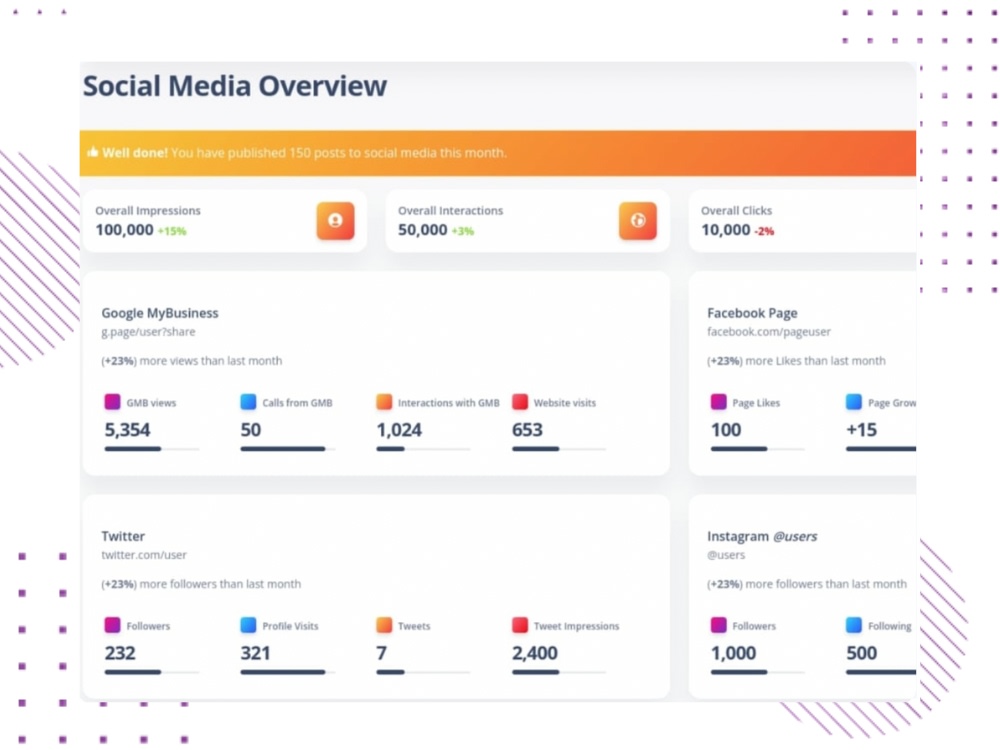Click the Tweet Impressions progress bar

point(559,672)
